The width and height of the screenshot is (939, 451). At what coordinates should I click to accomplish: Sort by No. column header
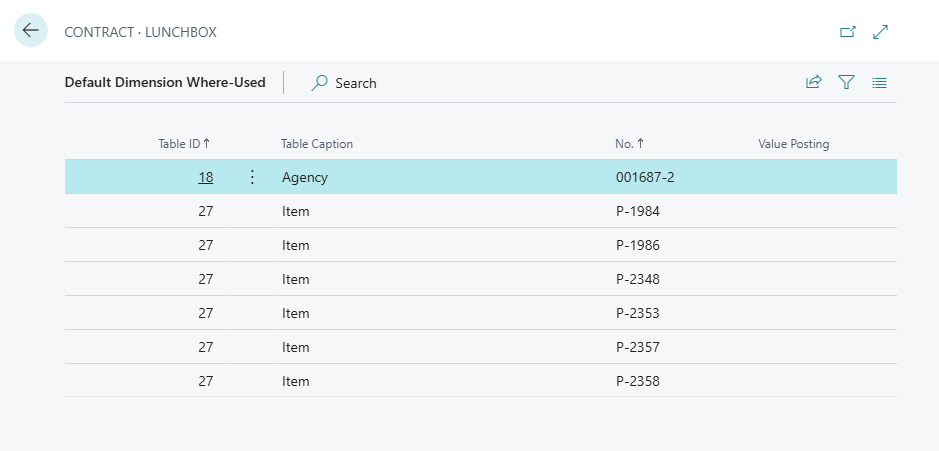pyautogui.click(x=629, y=144)
